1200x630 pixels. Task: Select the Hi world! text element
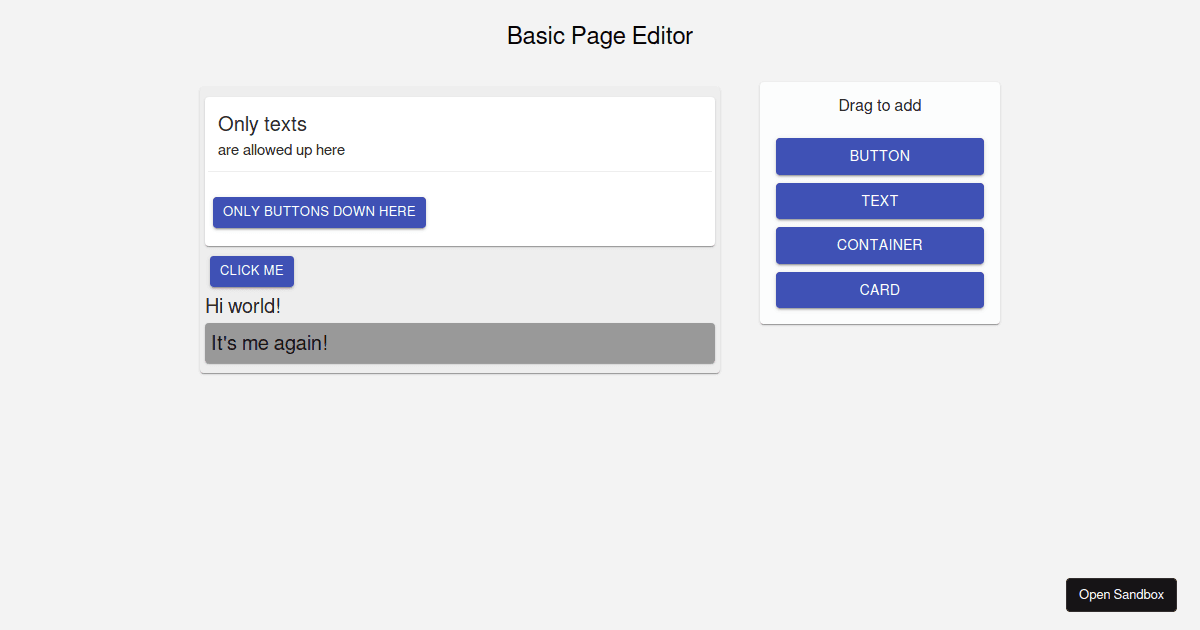coord(243,306)
